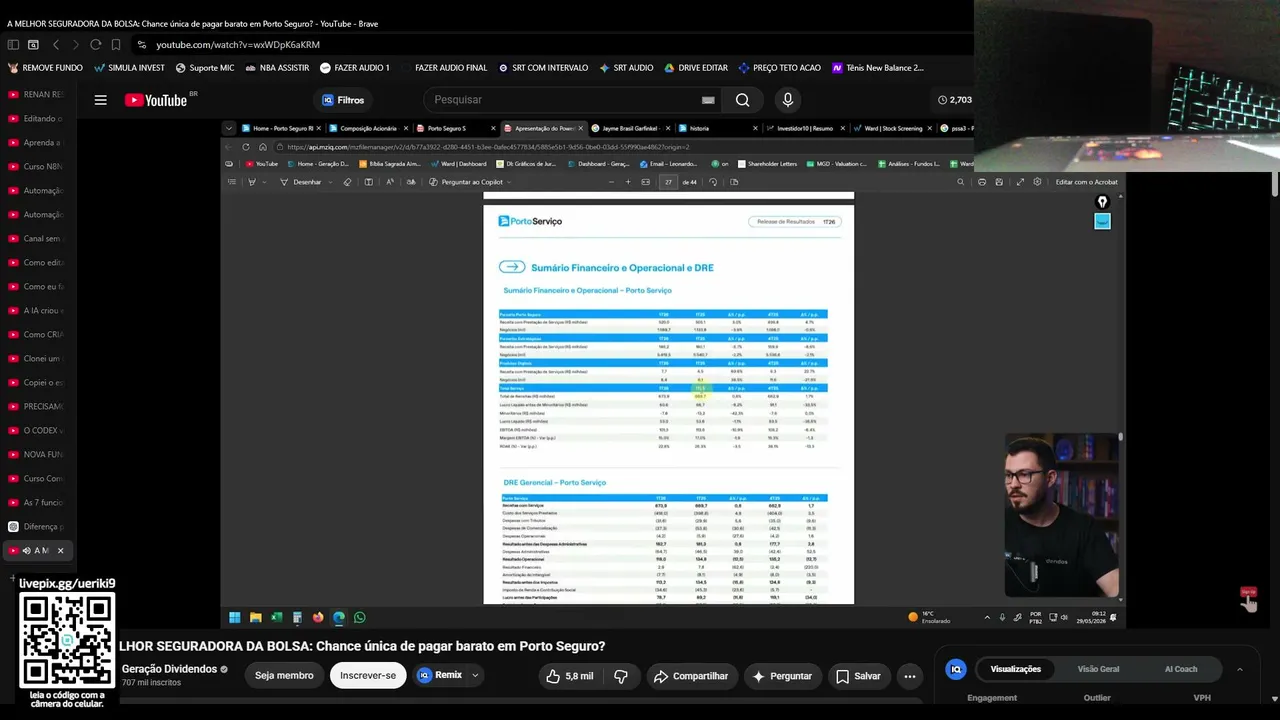
Task: Go back using the browser back arrow
Action: point(56,45)
